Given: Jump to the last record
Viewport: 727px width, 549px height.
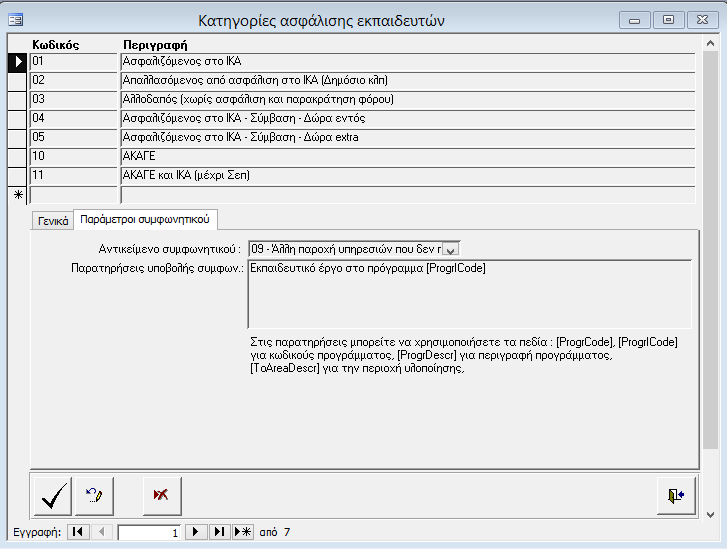Looking at the screenshot, I should pos(220,532).
